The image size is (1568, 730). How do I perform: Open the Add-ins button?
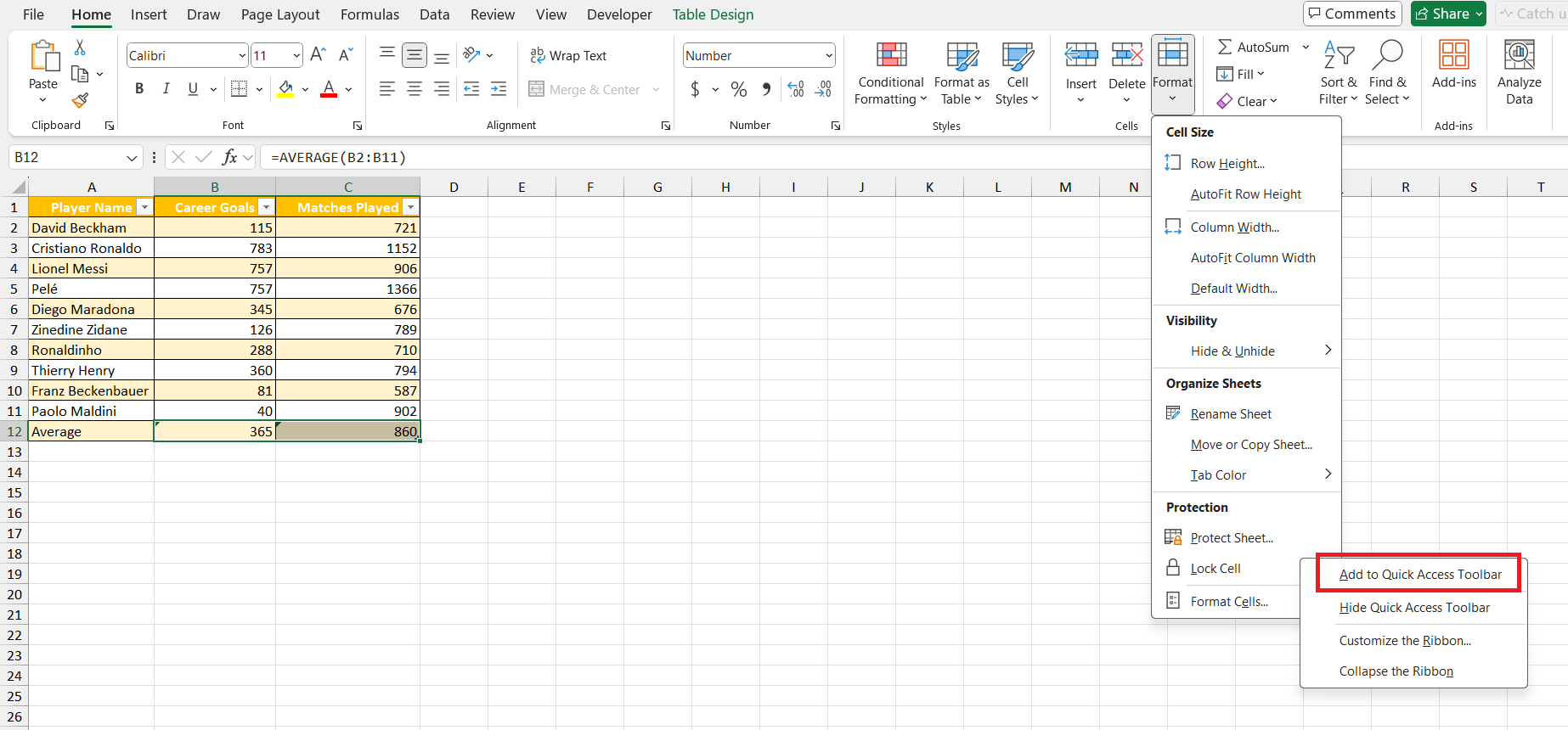coord(1454,65)
